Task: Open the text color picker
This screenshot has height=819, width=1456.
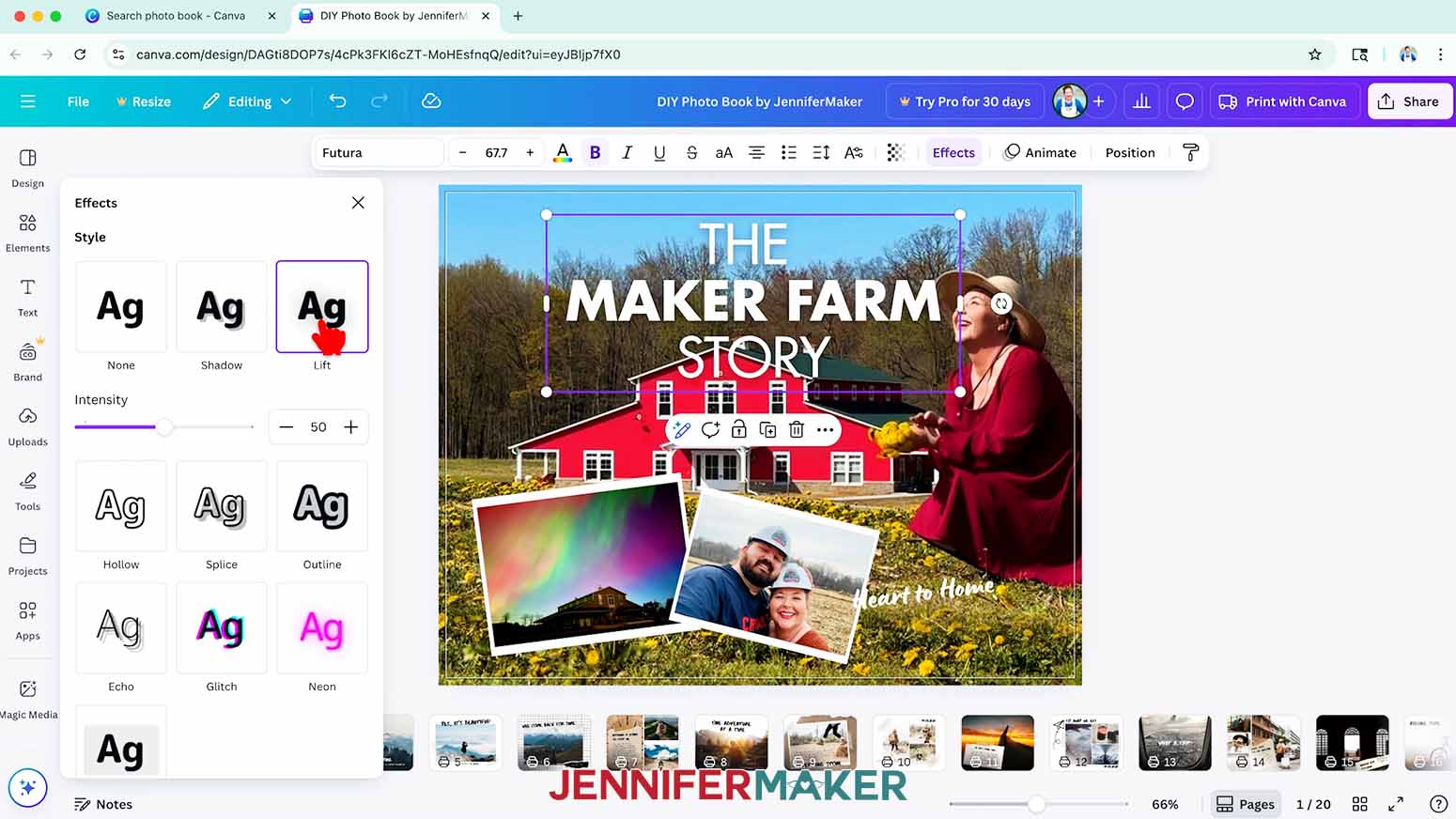Action: click(563, 153)
